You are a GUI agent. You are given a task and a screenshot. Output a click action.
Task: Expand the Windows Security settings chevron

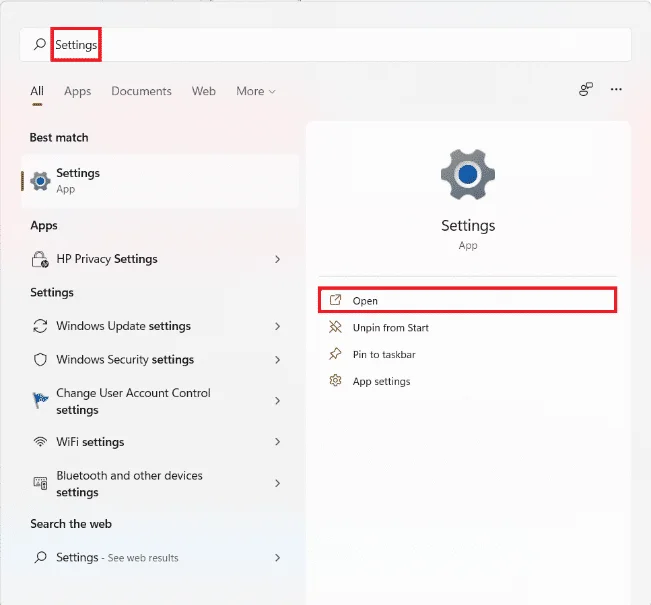pos(277,360)
